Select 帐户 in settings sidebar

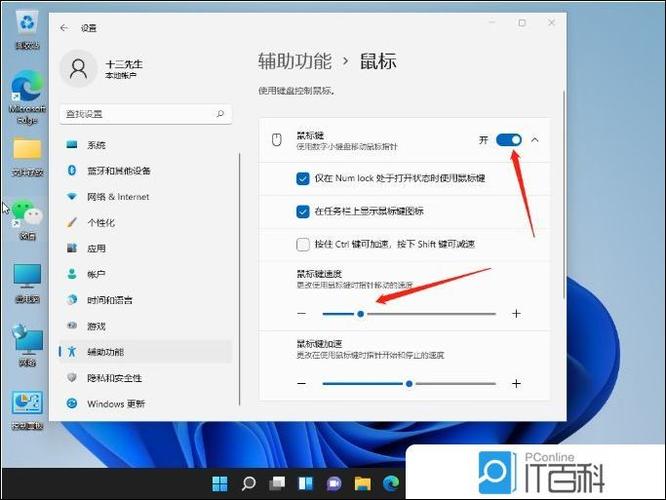coord(146,274)
